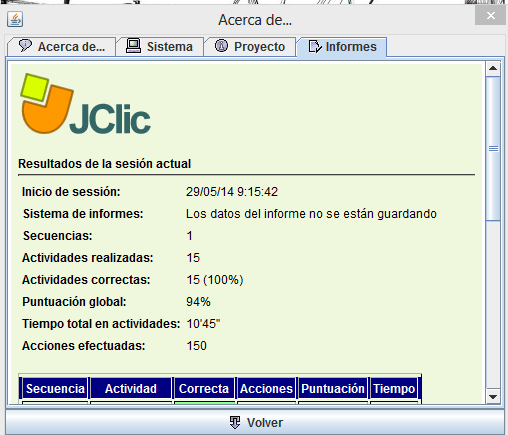The image size is (508, 435).
Task: Click the Secuencias label
Action: click(x=58, y=236)
